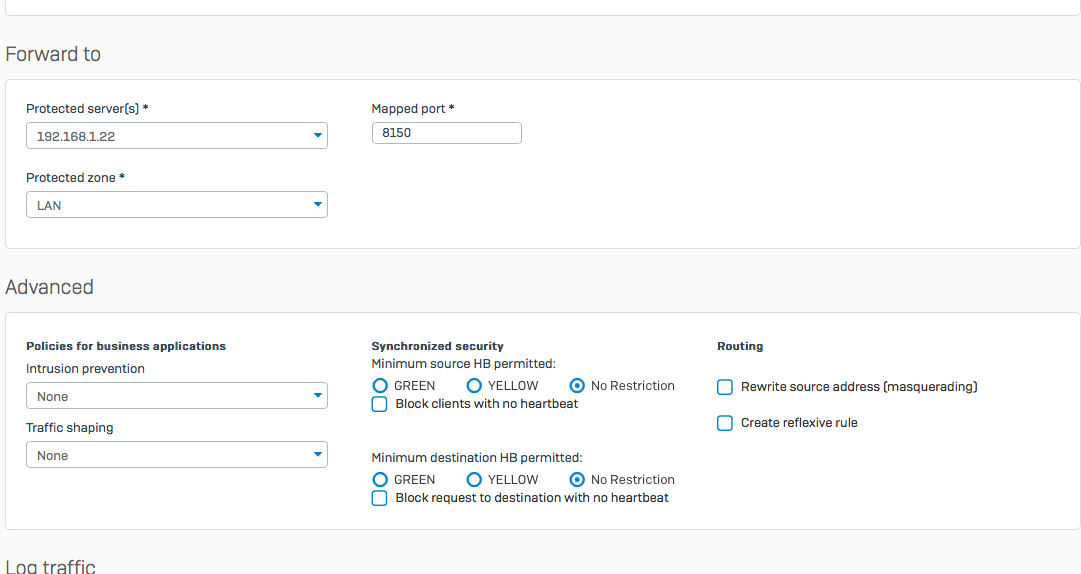Click the Log traffic section heading
Image resolution: width=1081 pixels, height=574 pixels.
[51, 566]
